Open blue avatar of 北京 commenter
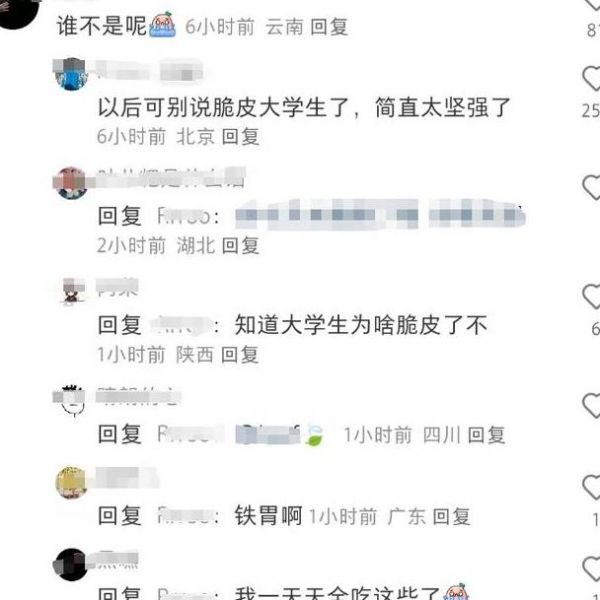 [x=72, y=74]
